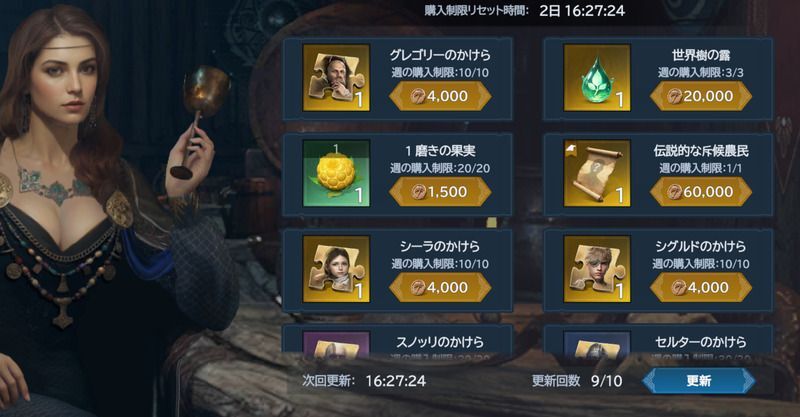The image size is (800, 417).
Task: Select the スノッリのかけら item title
Action: [440, 341]
